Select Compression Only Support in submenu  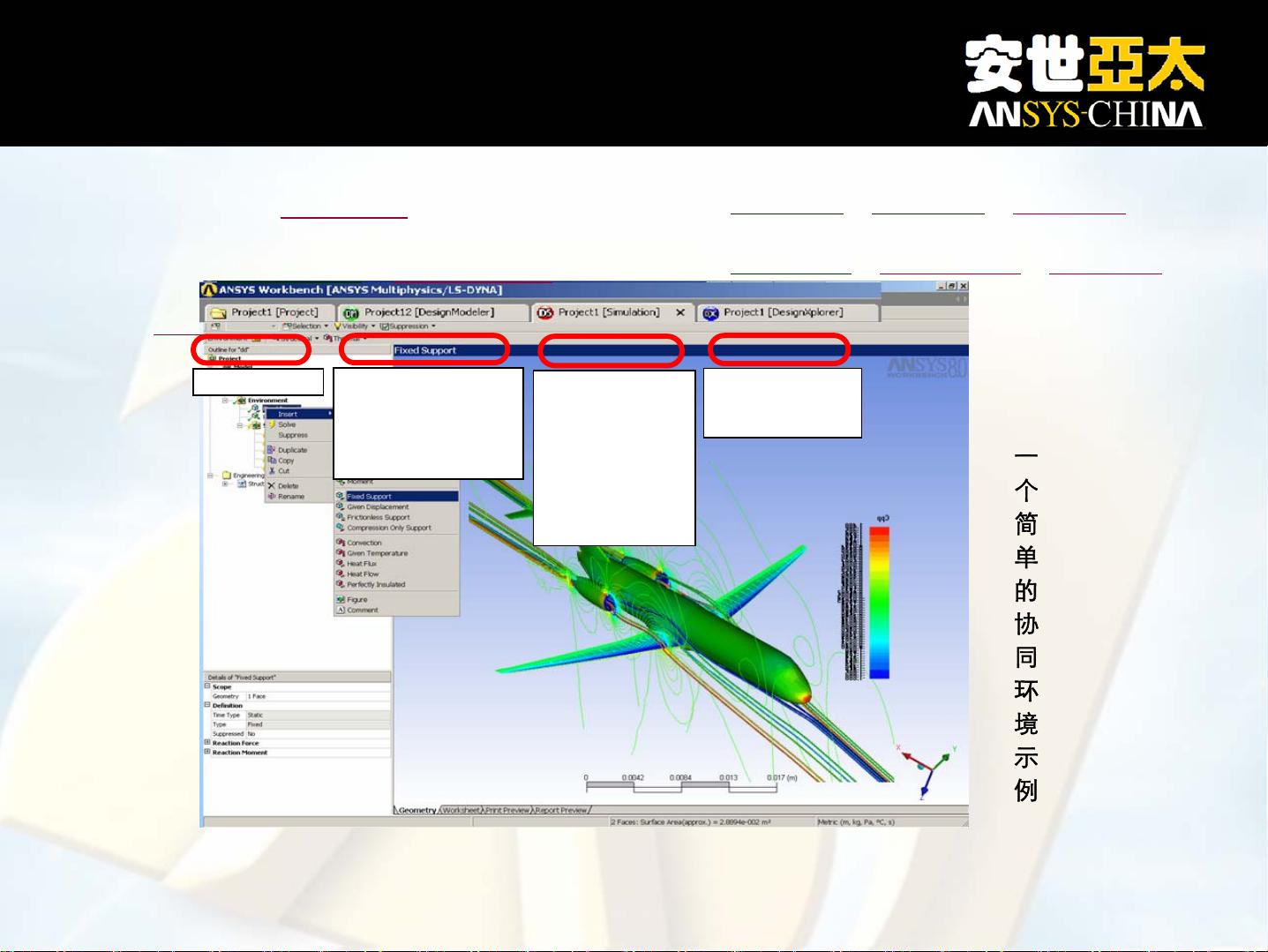click(x=396, y=528)
